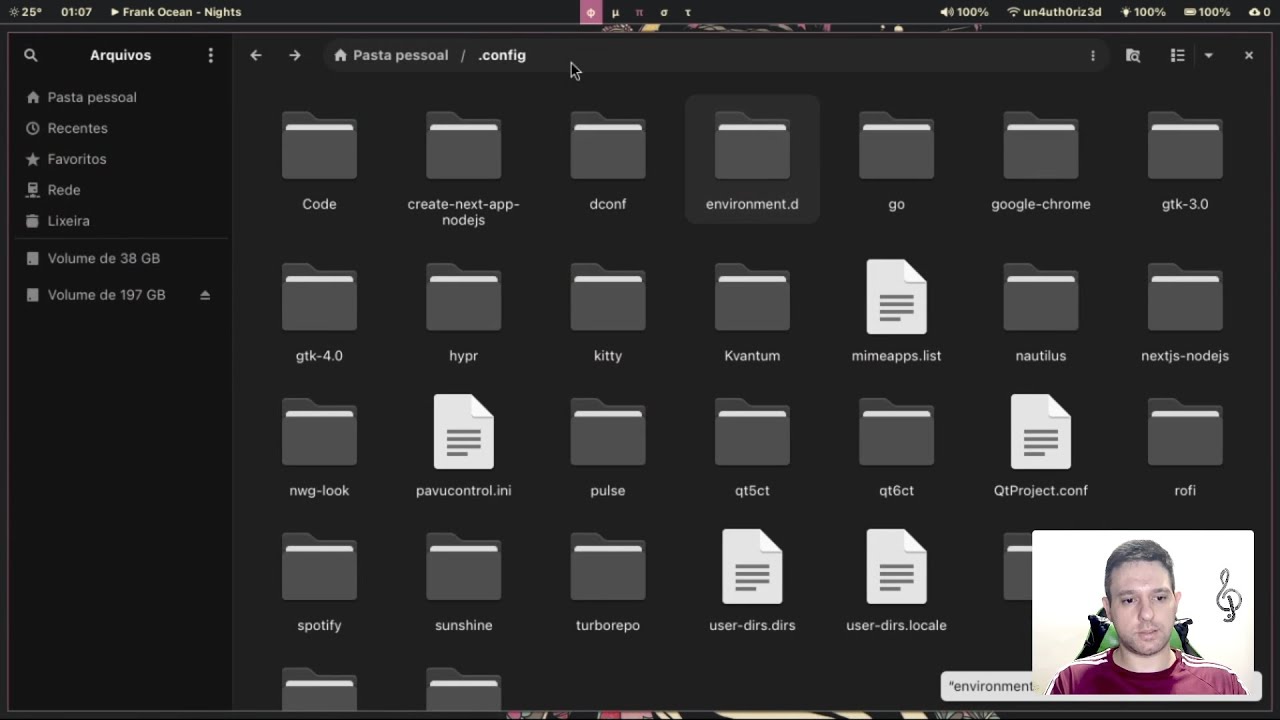Click the volume 100% indicator
Image resolution: width=1280 pixels, height=720 pixels.
point(964,12)
